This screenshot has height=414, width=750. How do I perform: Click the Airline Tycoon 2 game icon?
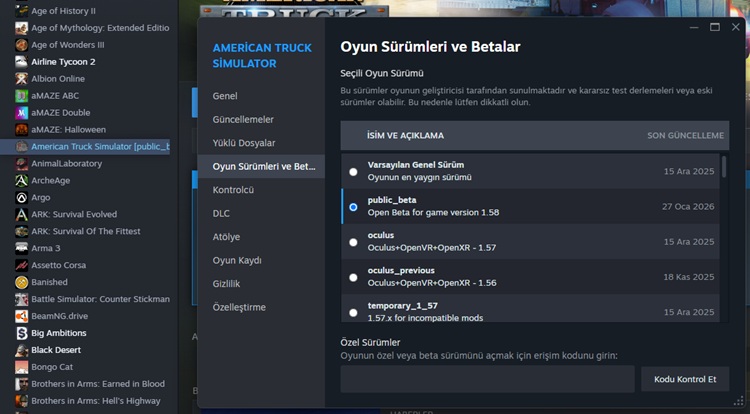pyautogui.click(x=21, y=62)
